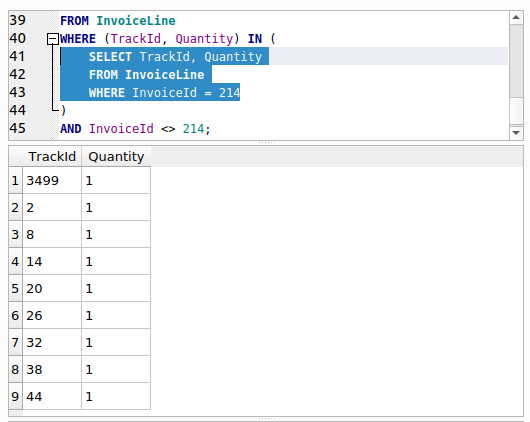
Task: Click the splitter handle between editor and results
Action: (x=267, y=143)
